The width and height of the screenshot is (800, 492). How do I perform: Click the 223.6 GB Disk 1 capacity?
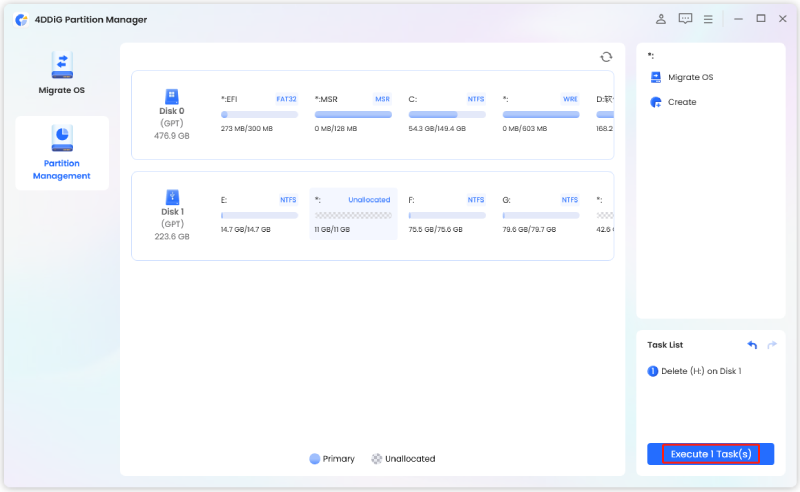(172, 237)
